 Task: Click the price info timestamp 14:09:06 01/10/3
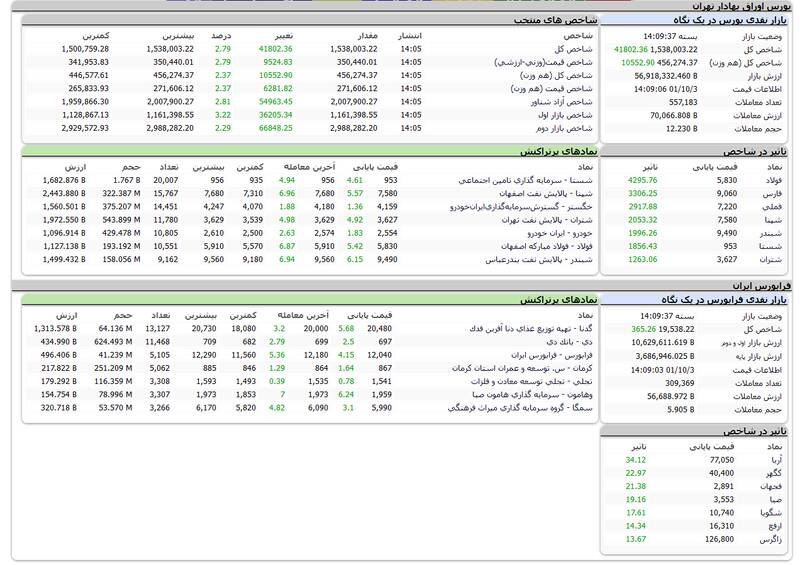click(x=665, y=89)
